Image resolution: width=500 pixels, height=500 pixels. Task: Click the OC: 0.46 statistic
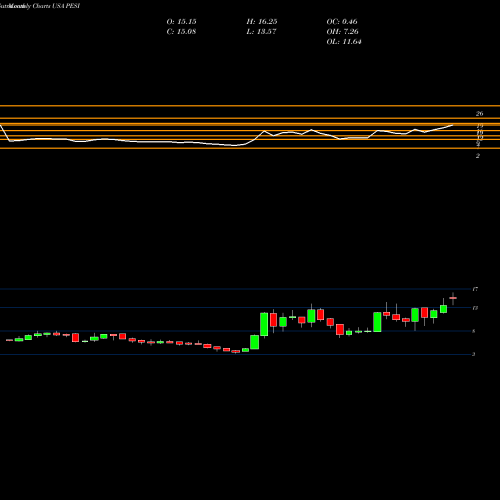tap(342, 22)
